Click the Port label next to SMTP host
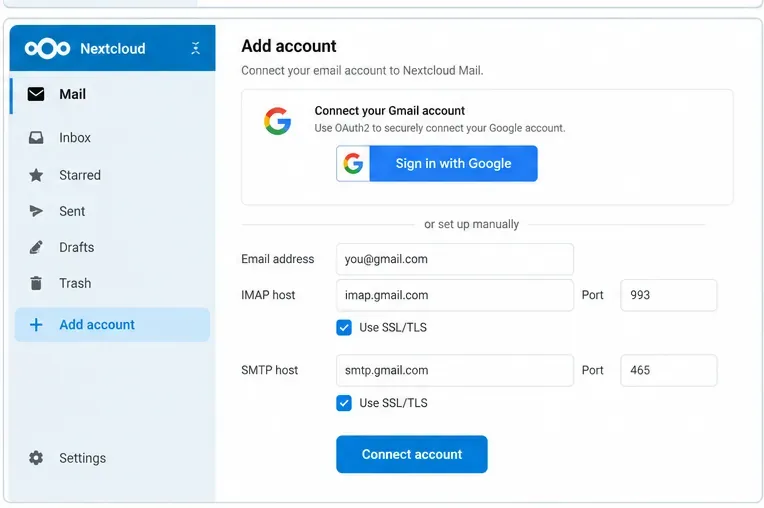The height and width of the screenshot is (508, 764). [x=592, y=370]
